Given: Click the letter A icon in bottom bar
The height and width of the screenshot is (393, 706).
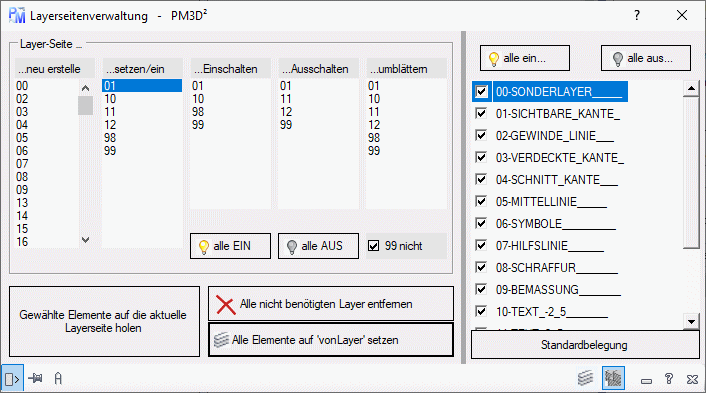Looking at the screenshot, I should coord(58,379).
